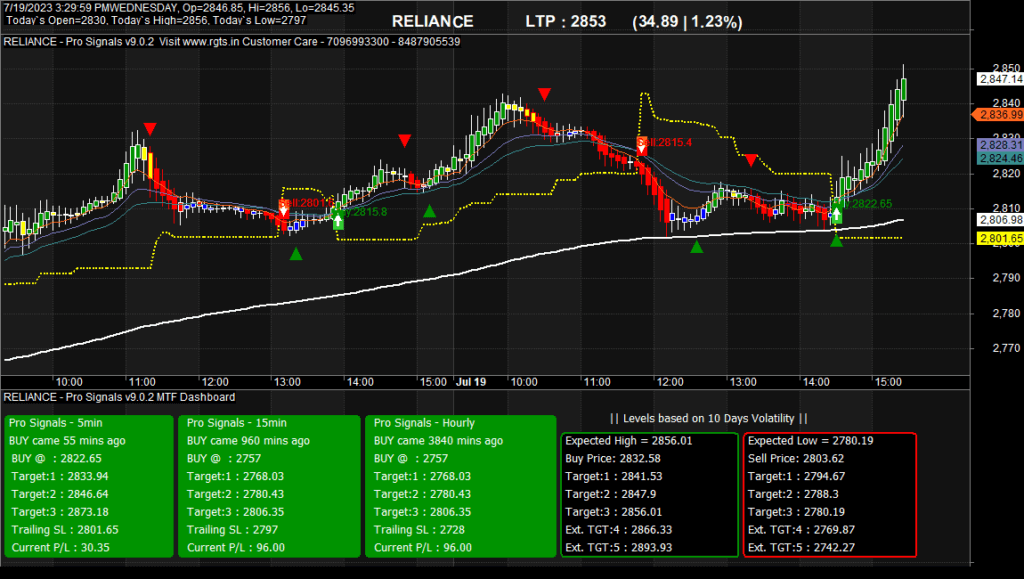
Task: Click 'Sell Price: 2803.62'
Action: tap(796, 458)
